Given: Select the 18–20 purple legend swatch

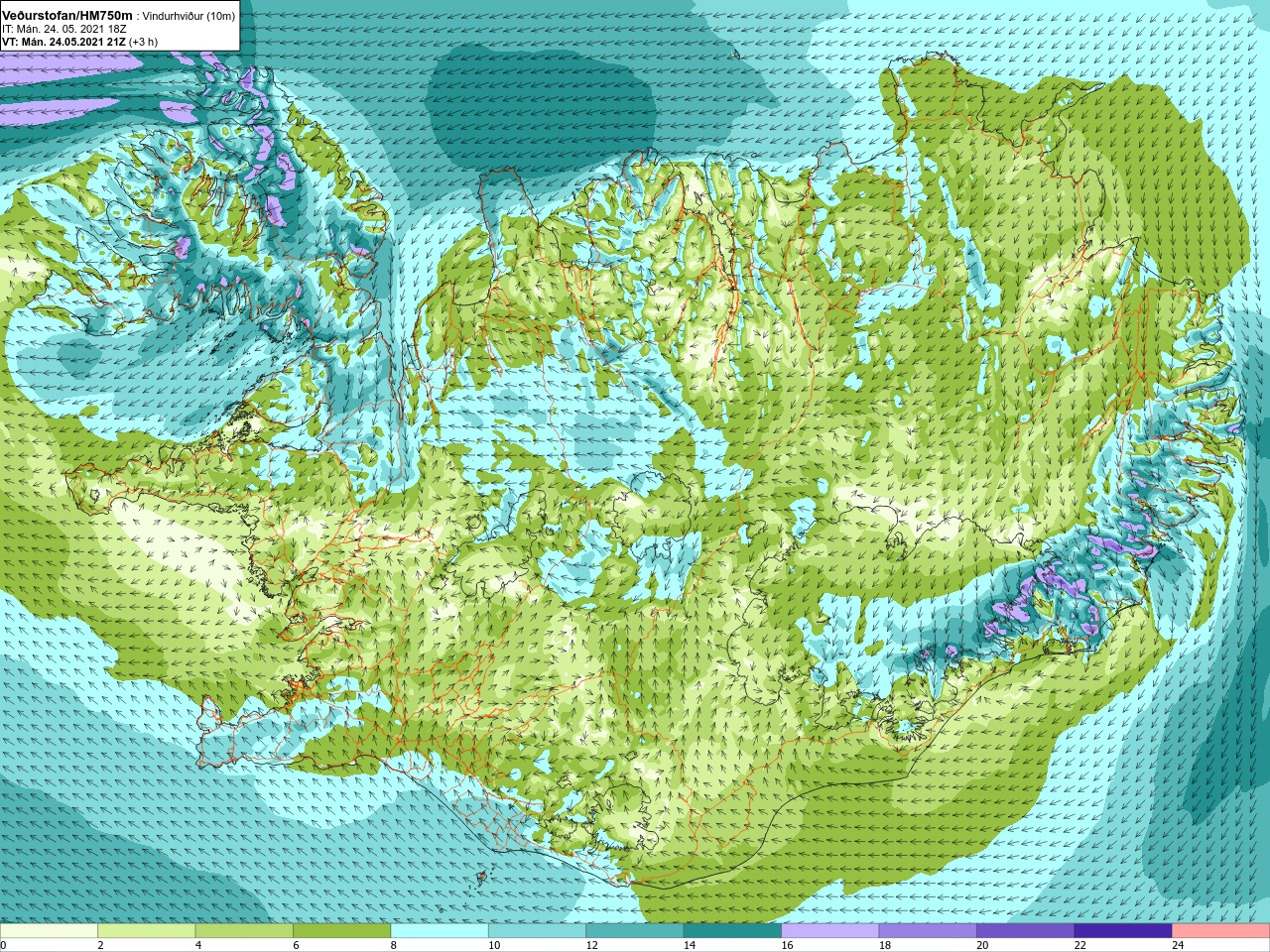Looking at the screenshot, I should (928, 932).
